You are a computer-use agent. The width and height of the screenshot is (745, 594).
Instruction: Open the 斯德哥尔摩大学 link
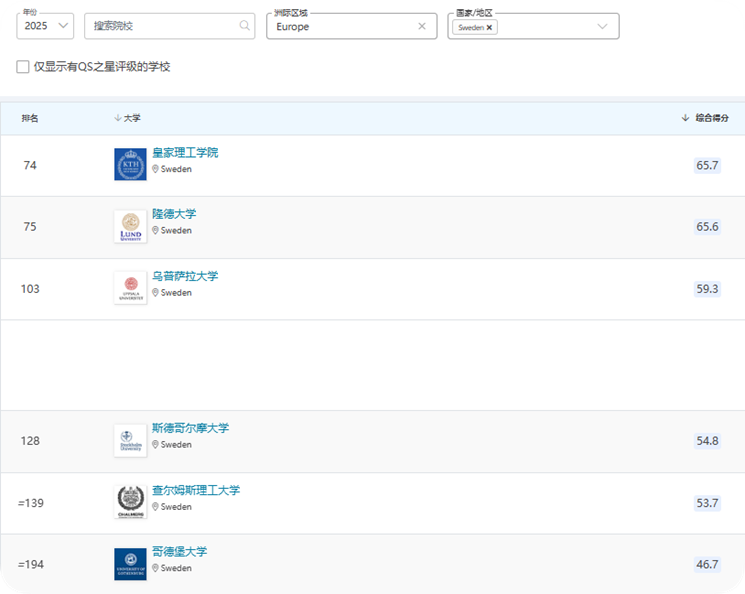[191, 428]
